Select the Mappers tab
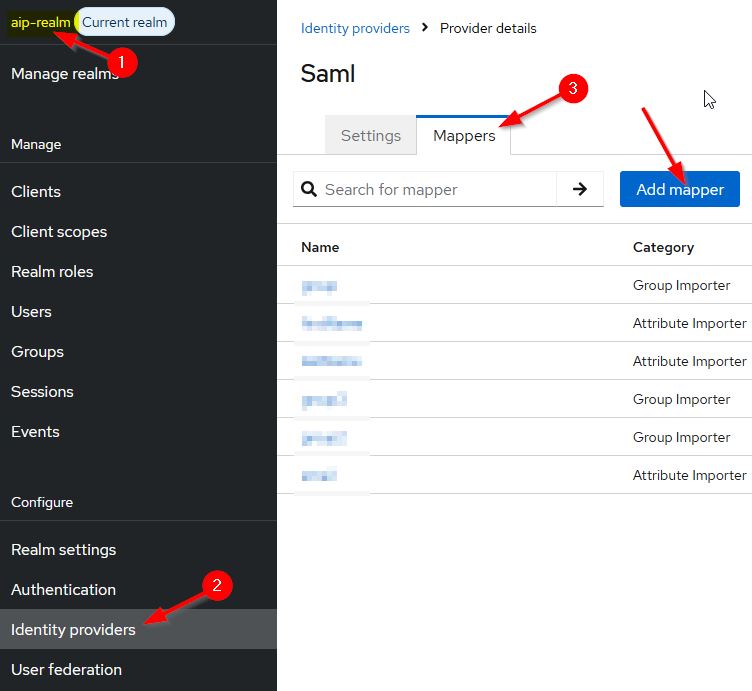Screen dimensions: 752x691 pos(463,136)
